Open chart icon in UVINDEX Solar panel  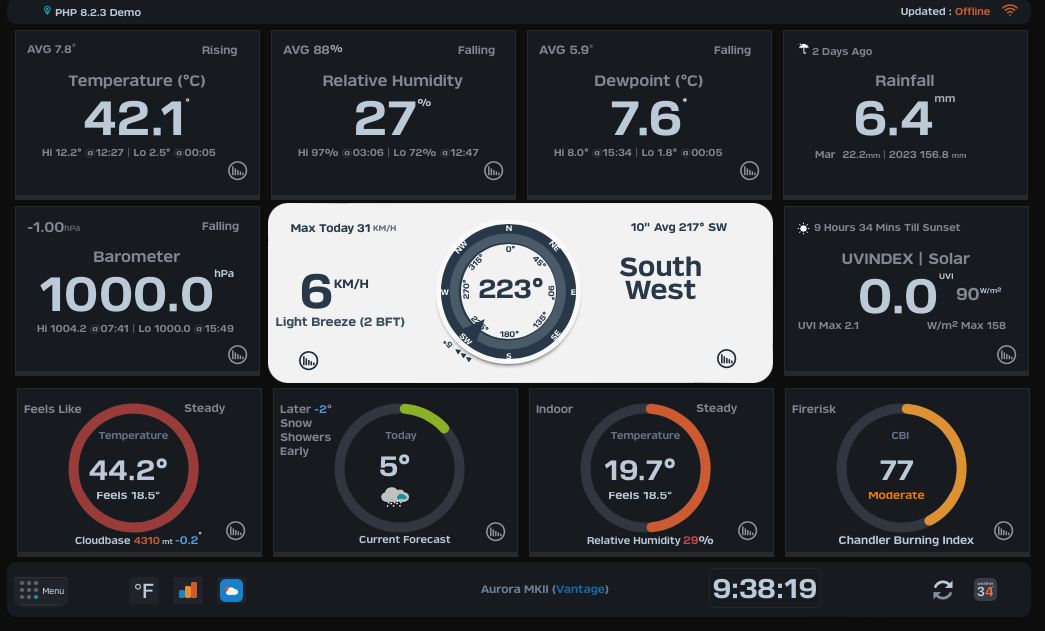click(1006, 354)
